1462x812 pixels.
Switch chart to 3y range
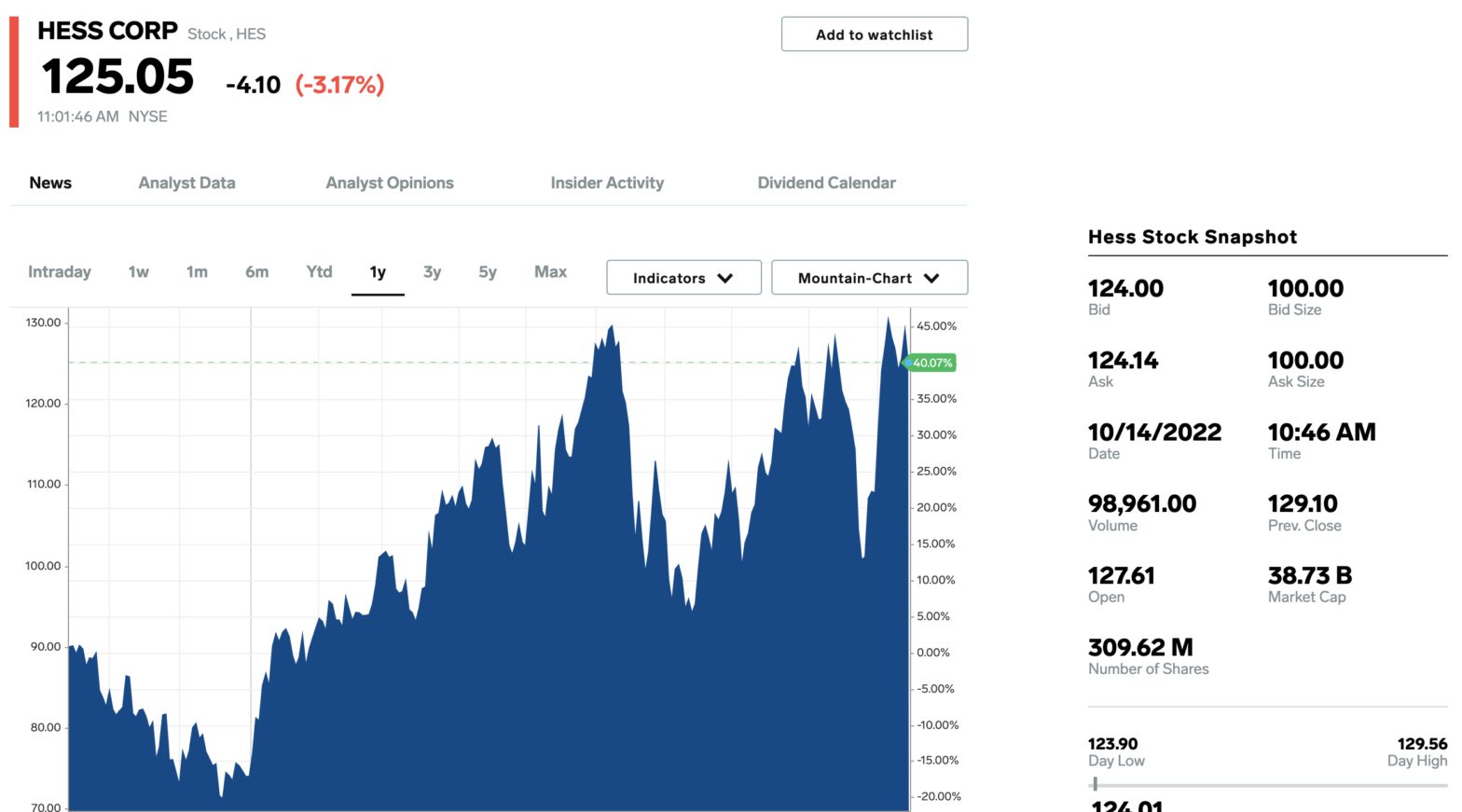(x=432, y=272)
